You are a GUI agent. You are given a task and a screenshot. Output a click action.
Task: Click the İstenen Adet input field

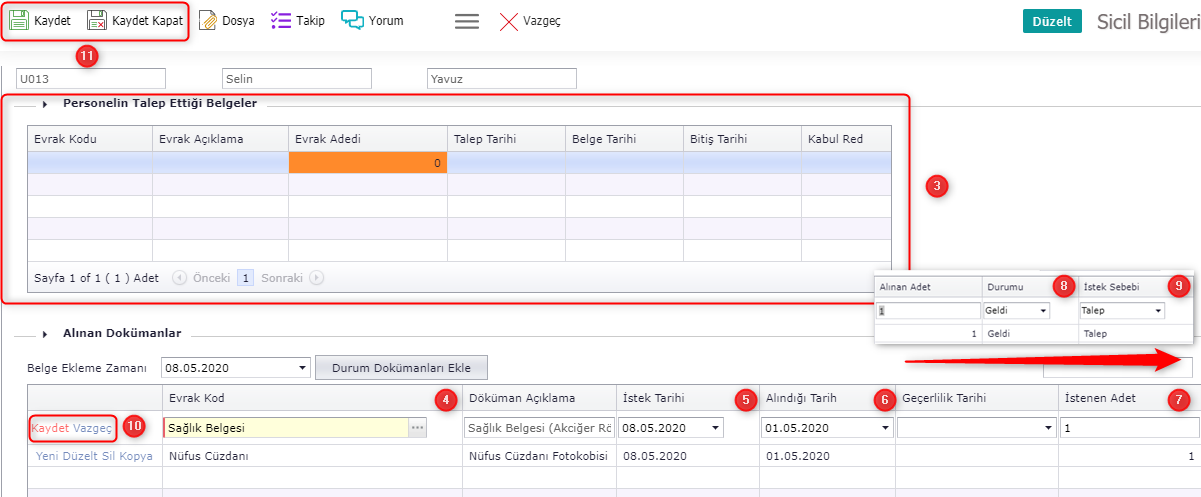tap(1128, 428)
